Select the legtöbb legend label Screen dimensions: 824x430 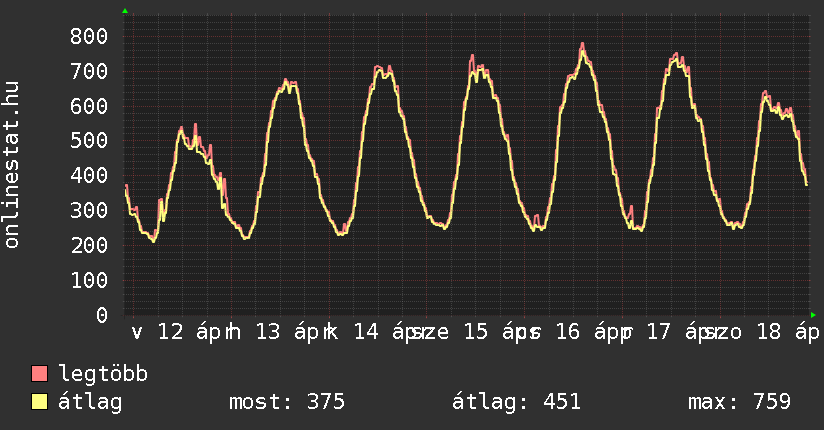pyautogui.click(x=103, y=374)
